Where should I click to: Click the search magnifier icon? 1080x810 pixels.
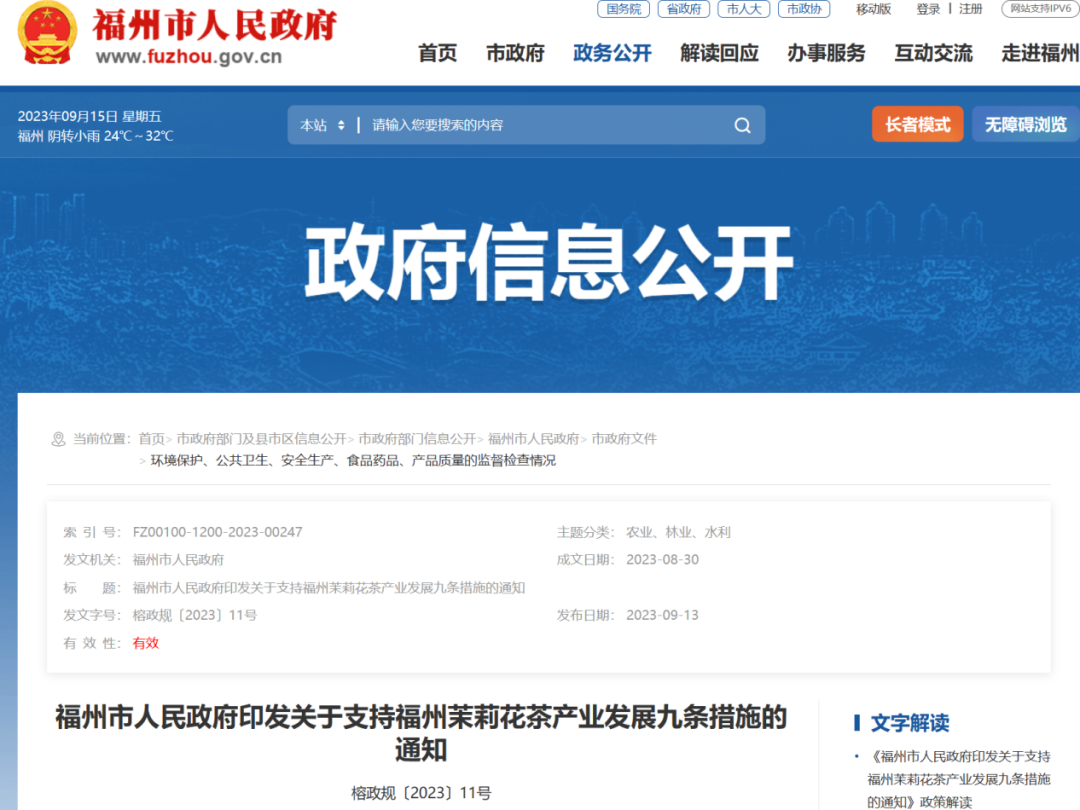coord(742,125)
